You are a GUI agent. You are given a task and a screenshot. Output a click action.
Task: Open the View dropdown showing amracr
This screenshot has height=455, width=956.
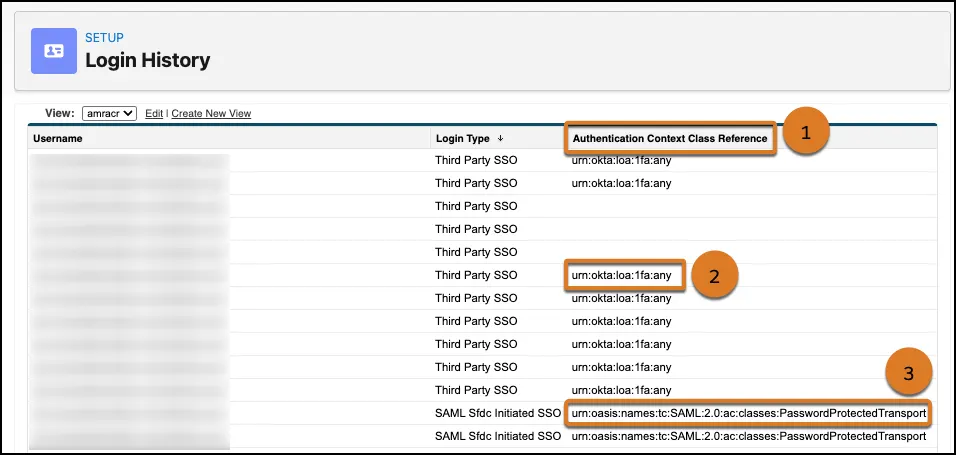pos(109,113)
